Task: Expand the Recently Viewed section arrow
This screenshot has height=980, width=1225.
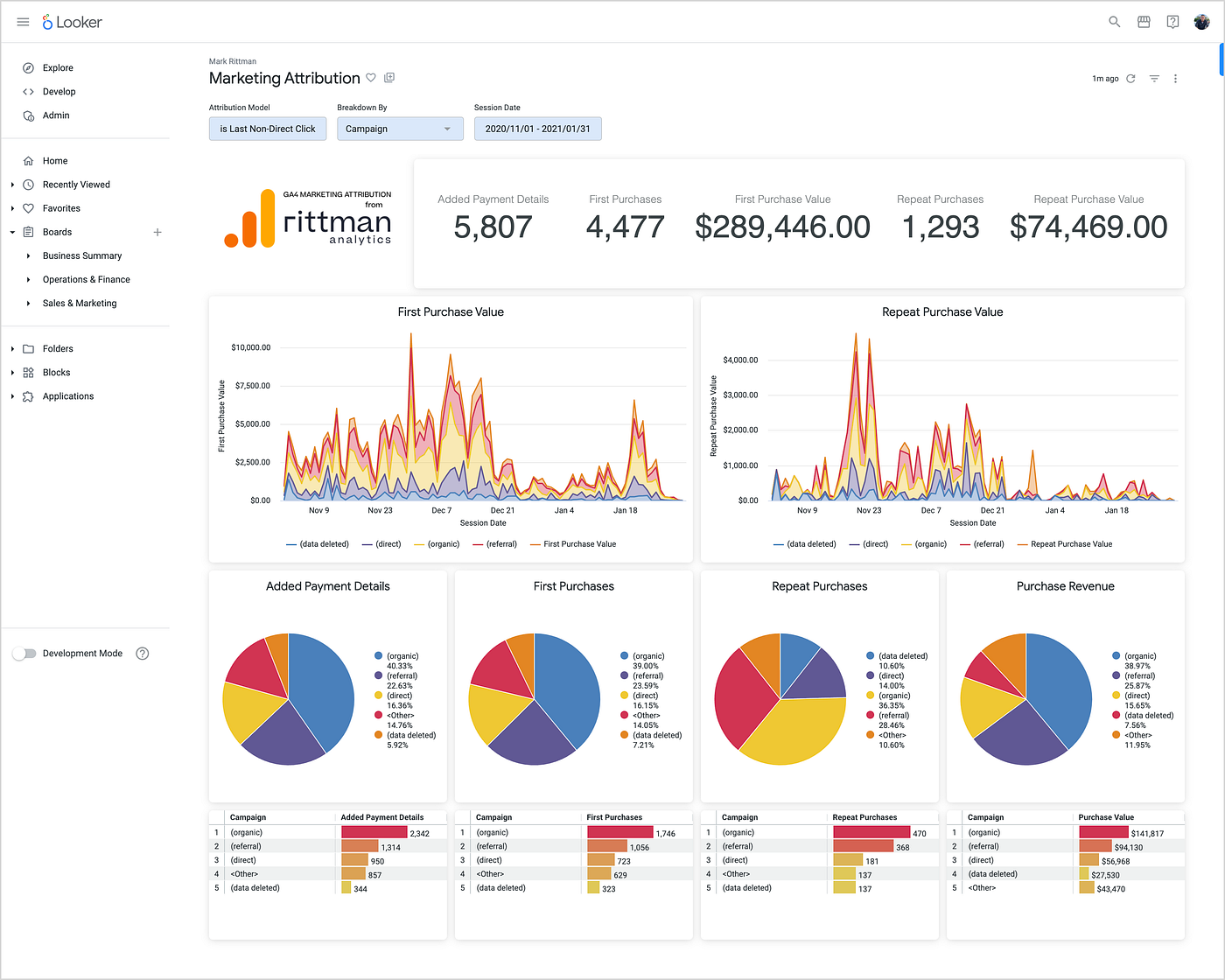Action: coord(12,185)
